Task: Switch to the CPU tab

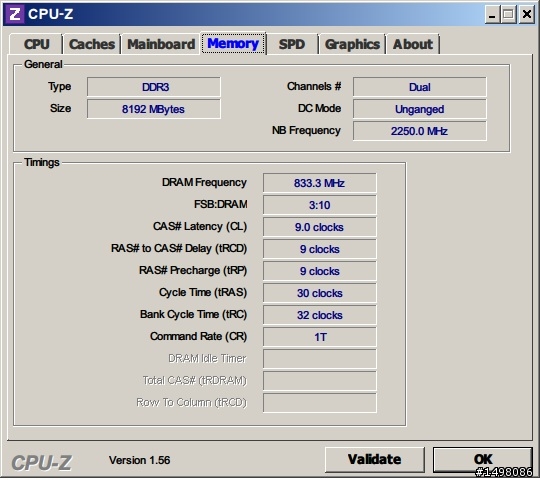Action: point(37,44)
